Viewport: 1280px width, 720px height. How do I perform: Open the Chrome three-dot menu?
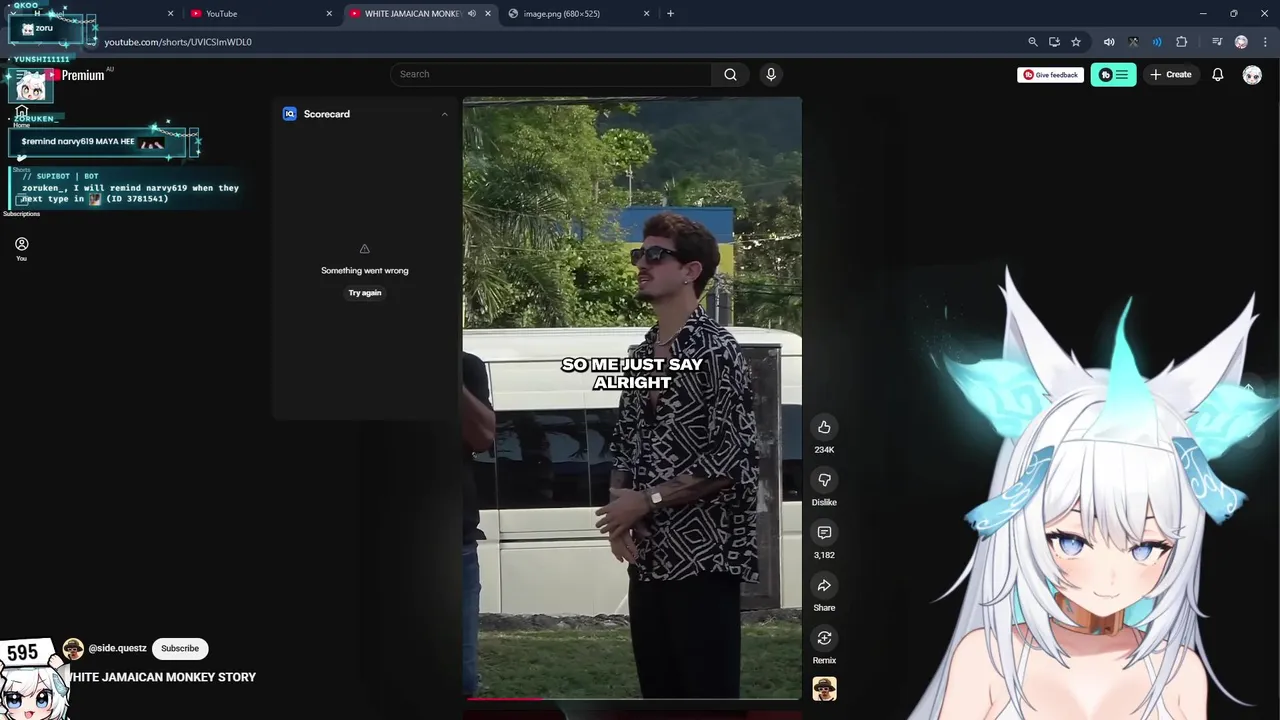point(1266,42)
